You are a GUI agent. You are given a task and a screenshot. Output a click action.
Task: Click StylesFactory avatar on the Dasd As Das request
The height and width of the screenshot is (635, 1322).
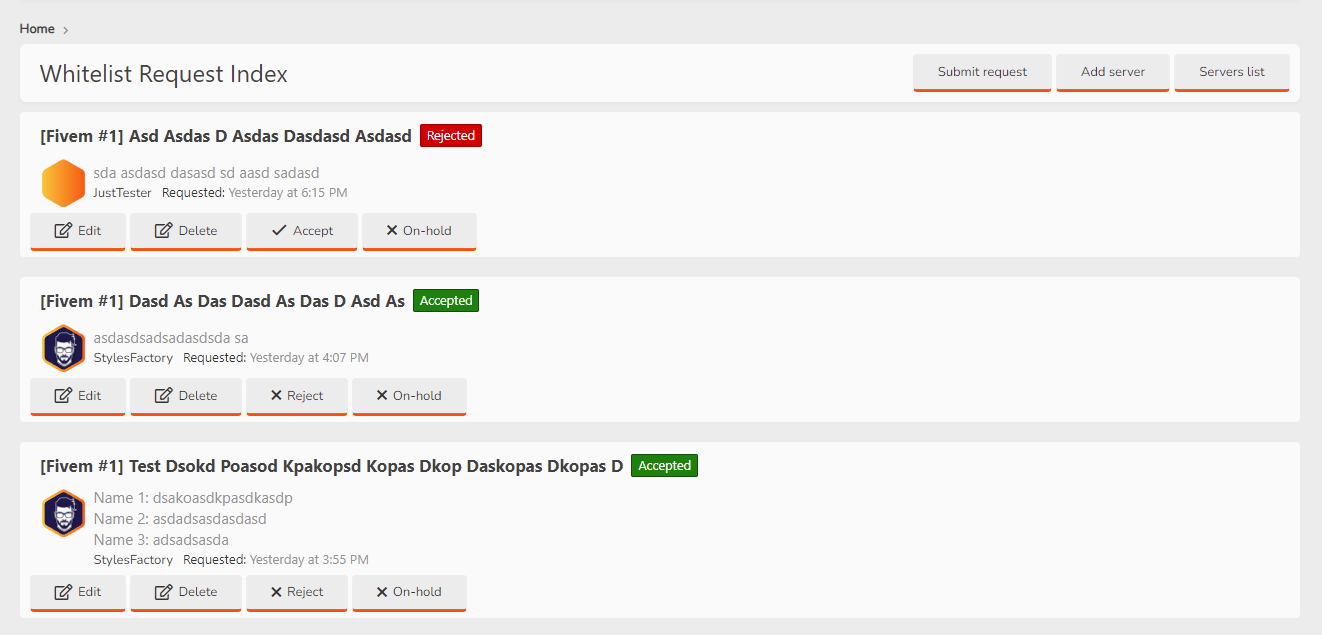click(63, 348)
